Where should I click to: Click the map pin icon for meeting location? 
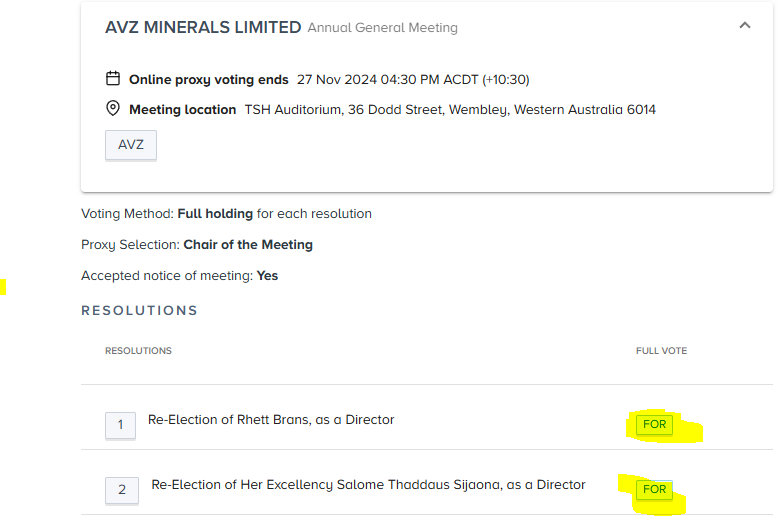(x=113, y=108)
